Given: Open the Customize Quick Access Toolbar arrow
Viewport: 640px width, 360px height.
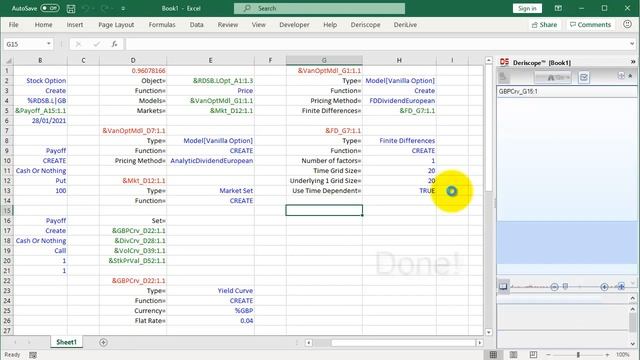Looking at the screenshot, I should tap(123, 9).
